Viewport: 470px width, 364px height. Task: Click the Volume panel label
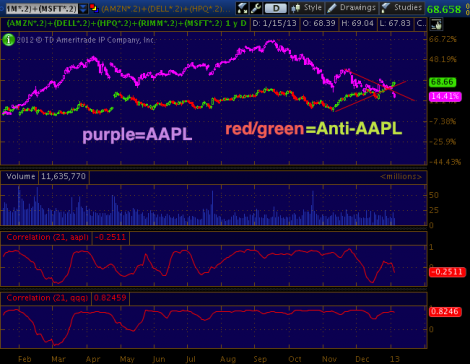20,176
